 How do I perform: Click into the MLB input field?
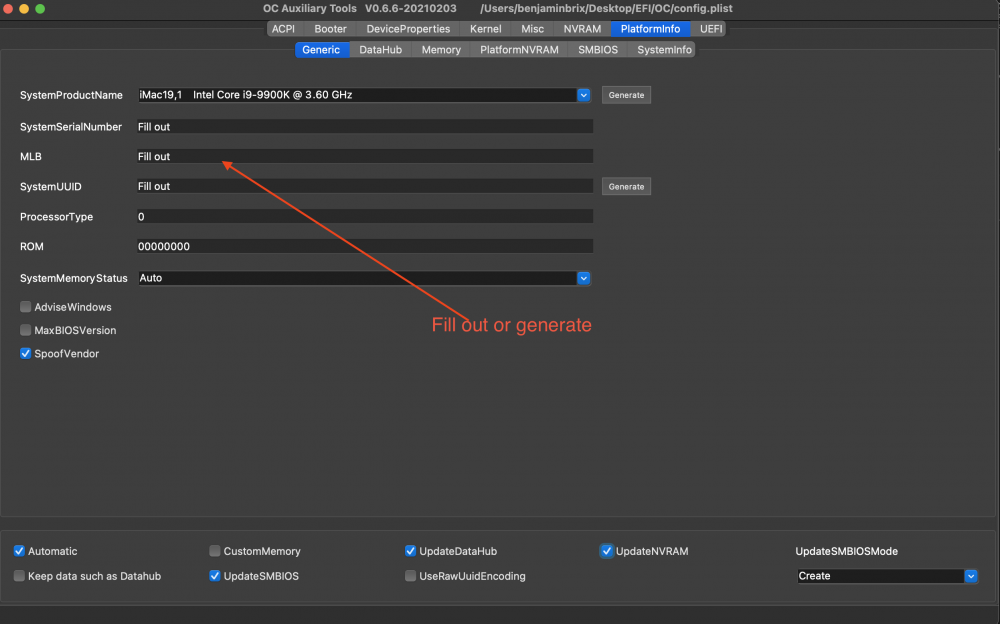coord(365,156)
